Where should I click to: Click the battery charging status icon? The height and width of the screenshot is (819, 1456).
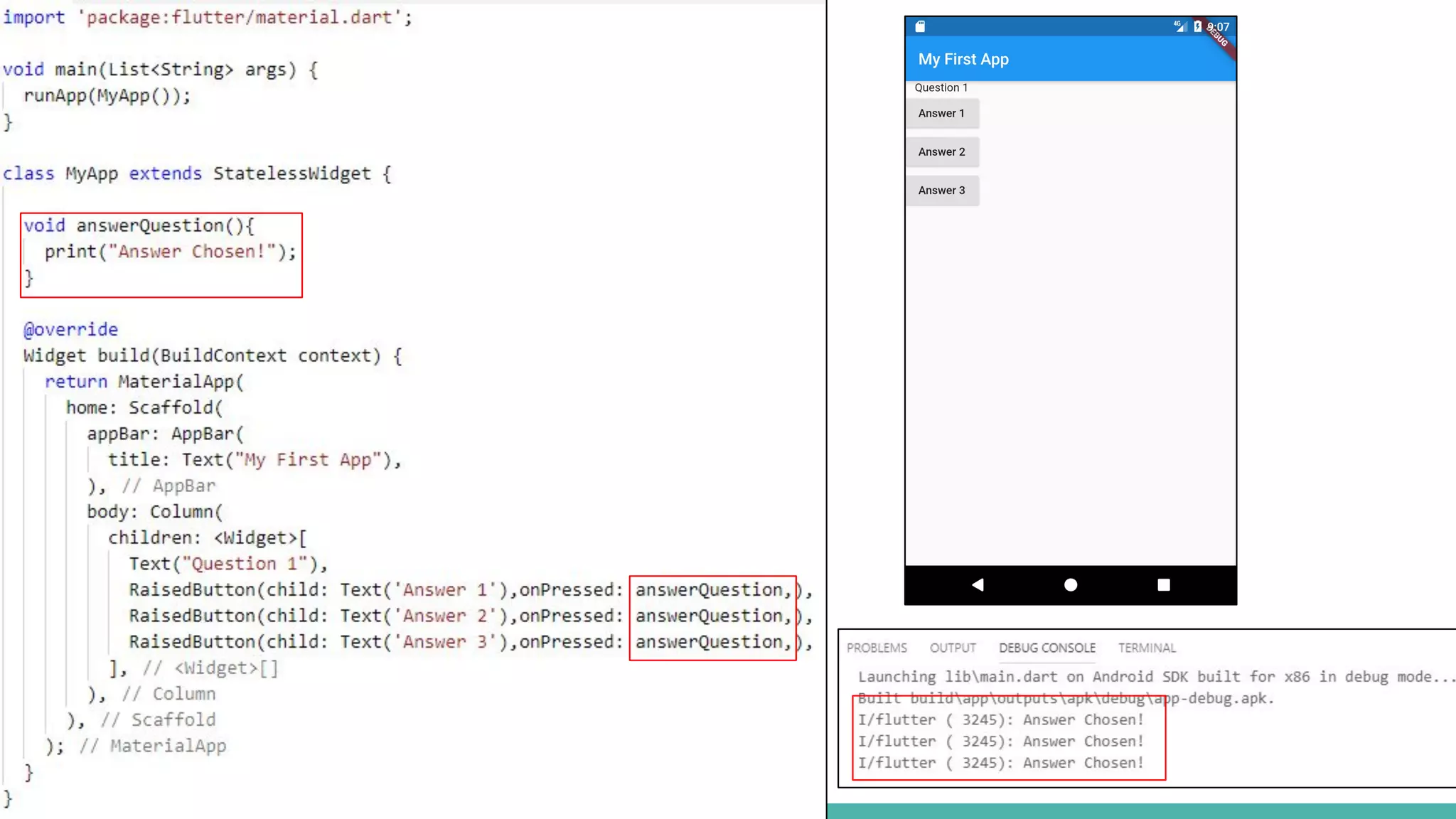[1197, 26]
